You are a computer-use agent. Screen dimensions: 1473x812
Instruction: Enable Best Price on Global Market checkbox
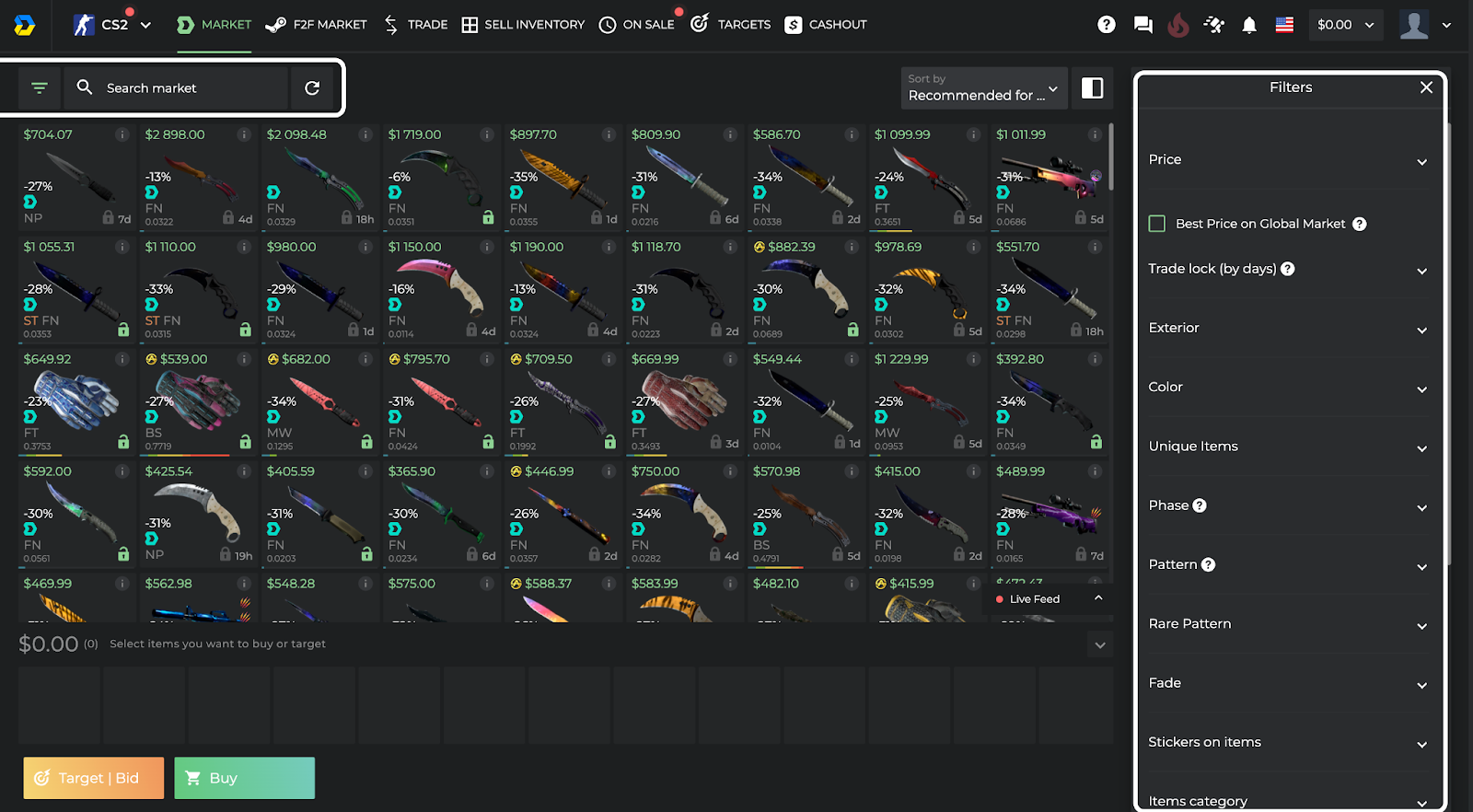click(x=1157, y=224)
